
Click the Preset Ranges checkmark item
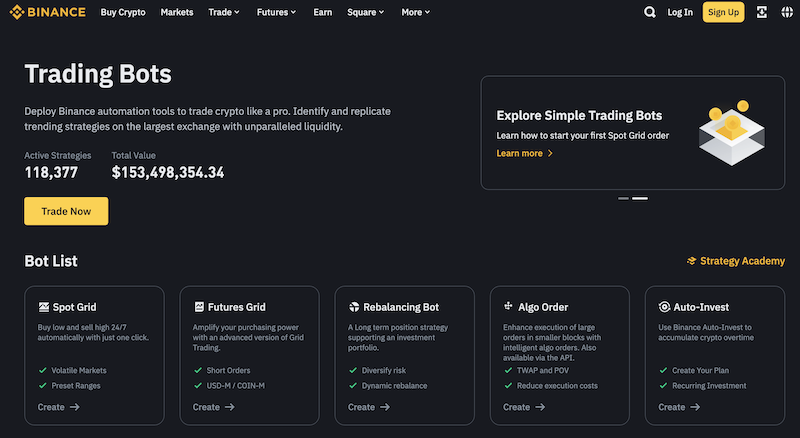69,385
